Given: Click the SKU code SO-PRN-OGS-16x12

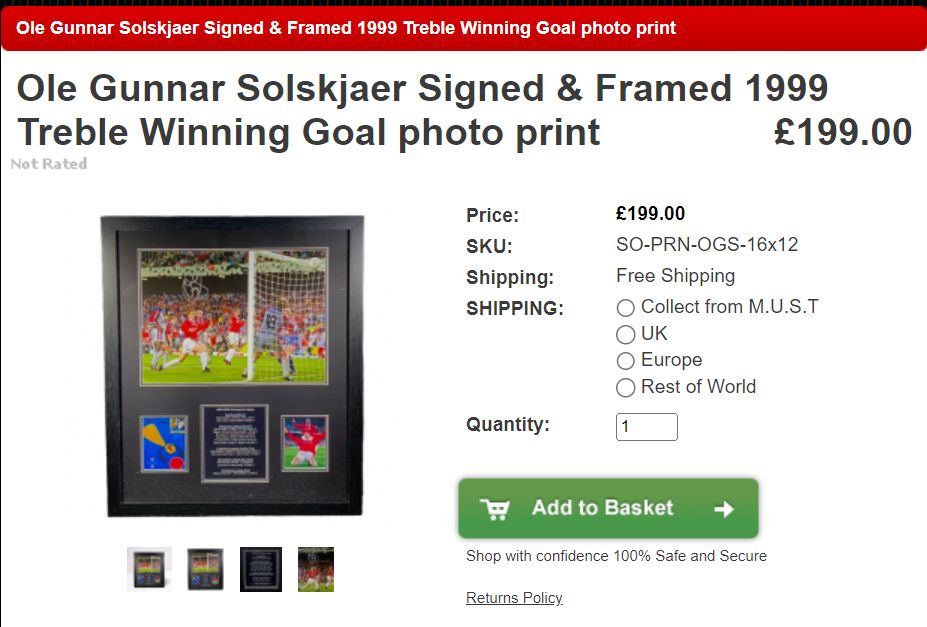Looking at the screenshot, I should point(706,245).
